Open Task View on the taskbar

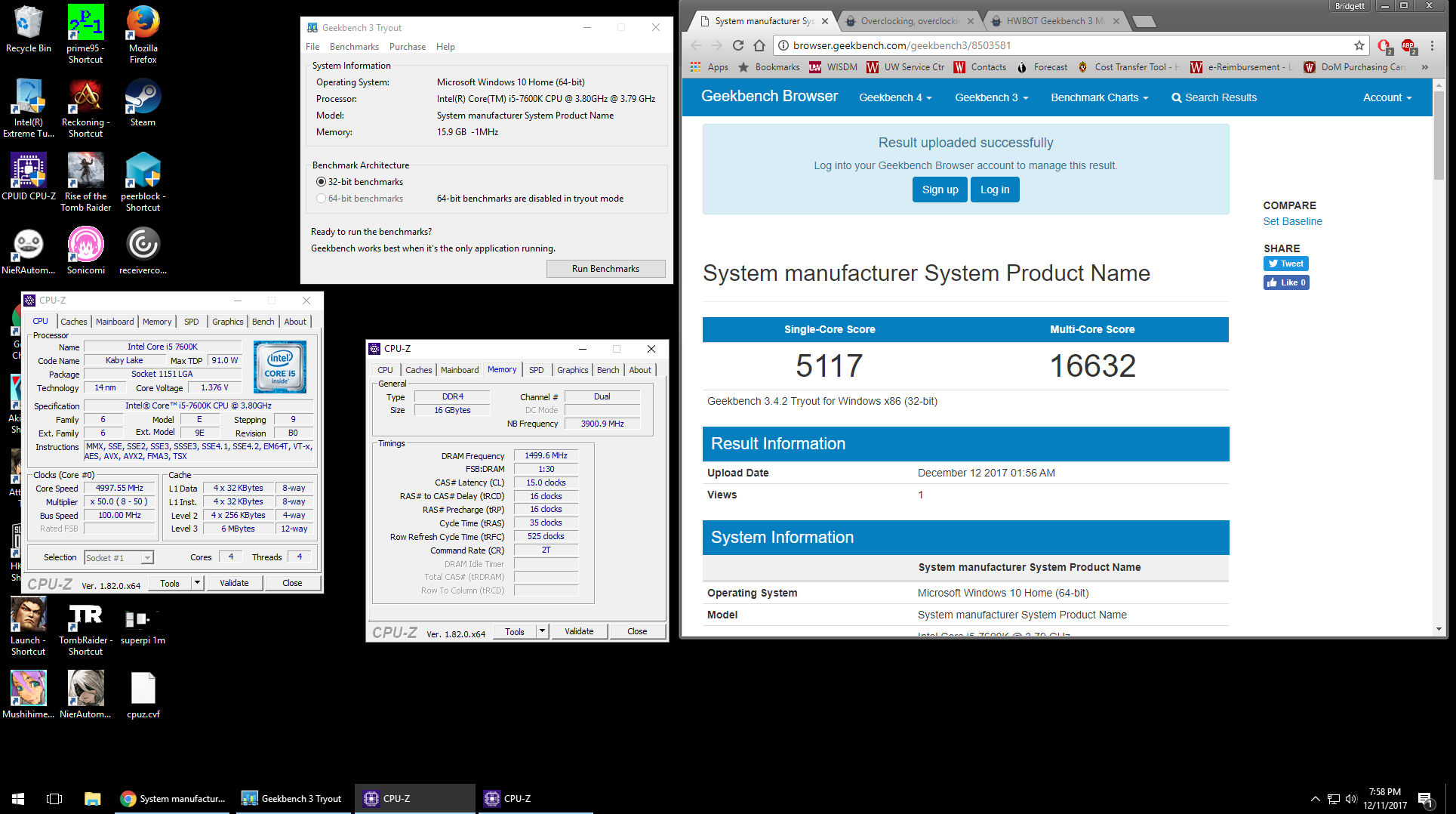pos(54,798)
